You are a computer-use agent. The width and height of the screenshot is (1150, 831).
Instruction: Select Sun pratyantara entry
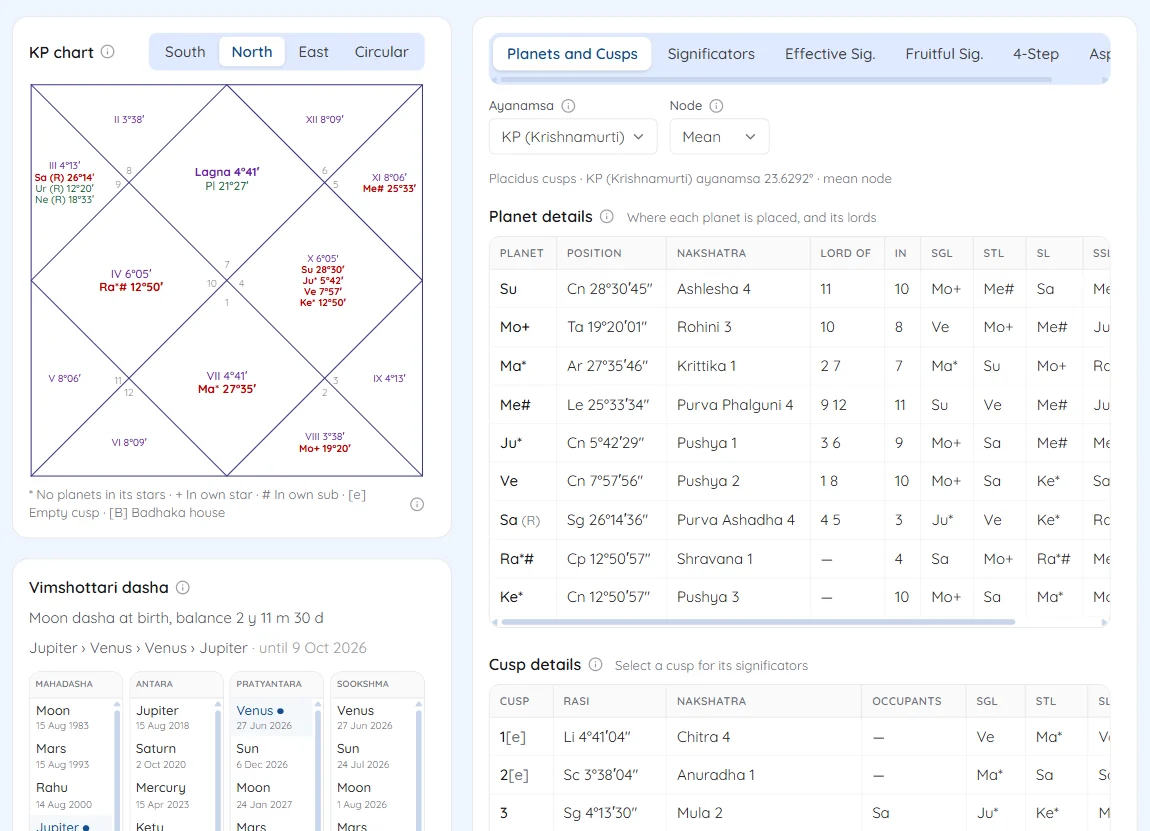[271, 755]
